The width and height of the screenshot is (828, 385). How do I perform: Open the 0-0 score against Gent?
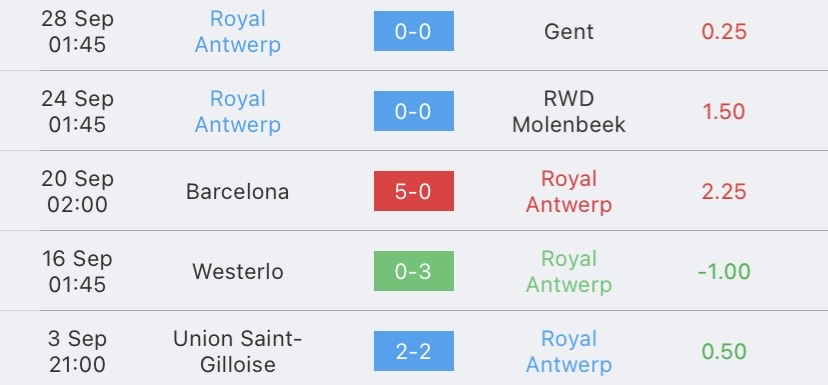pyautogui.click(x=413, y=31)
